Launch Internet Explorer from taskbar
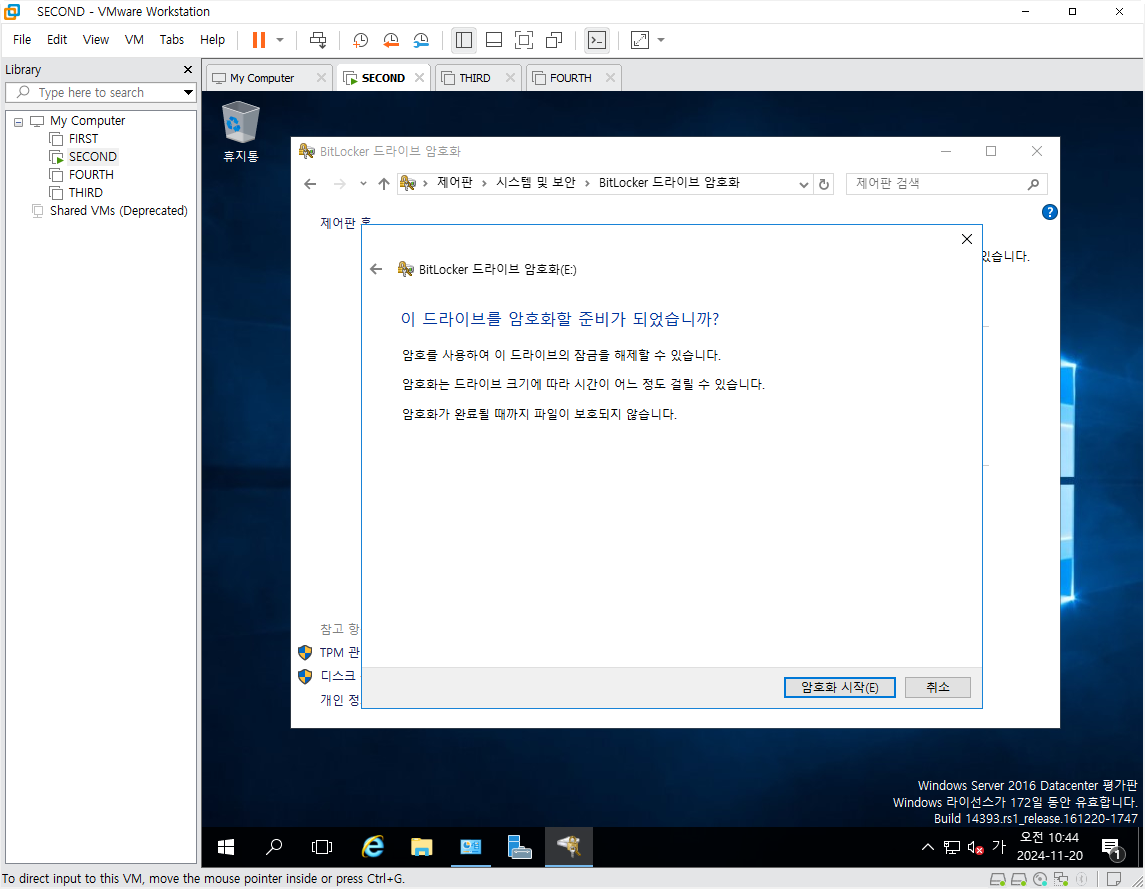This screenshot has height=889, width=1145. tap(373, 847)
